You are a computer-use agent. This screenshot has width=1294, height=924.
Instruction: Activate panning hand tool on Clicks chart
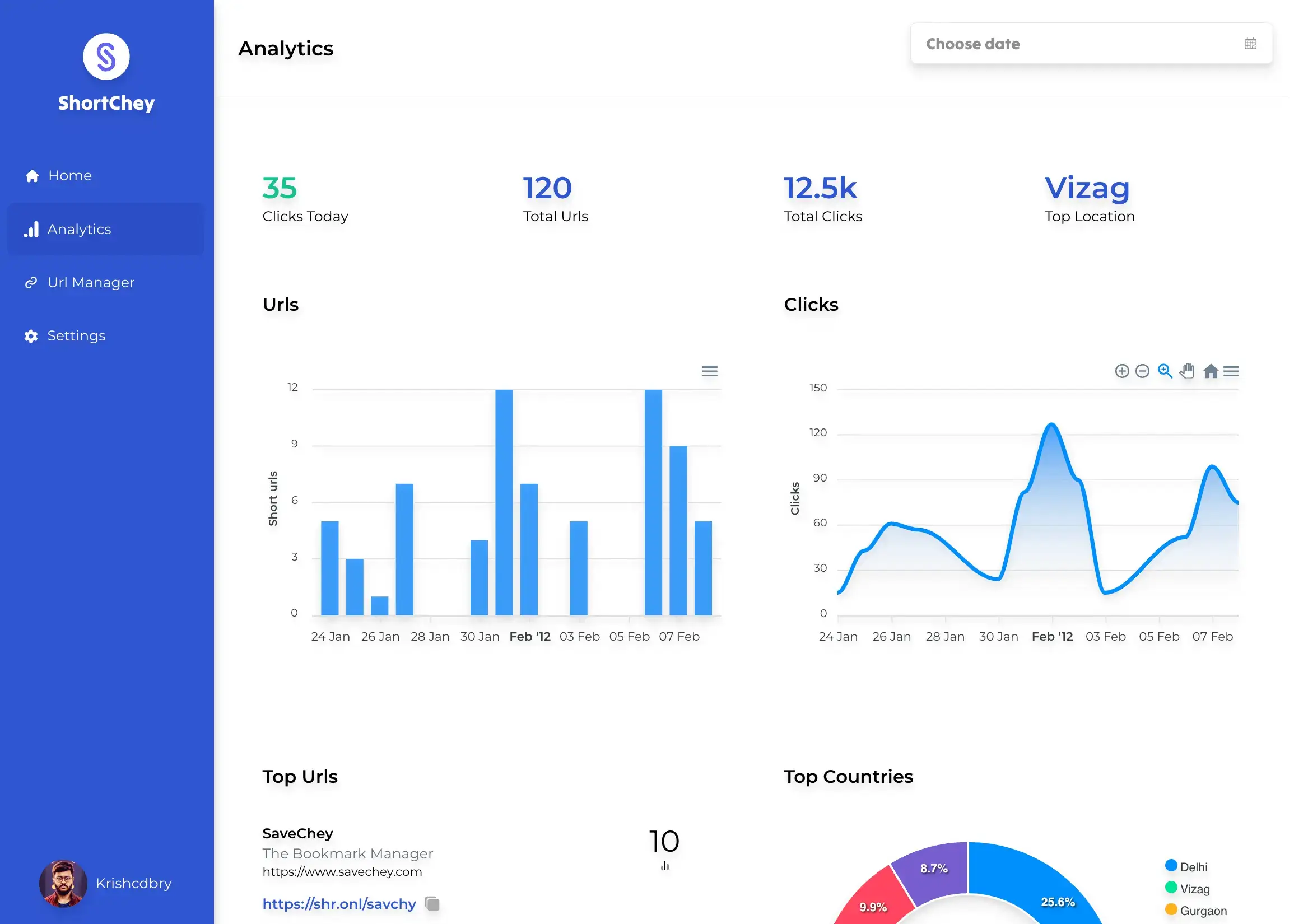coord(1187,371)
